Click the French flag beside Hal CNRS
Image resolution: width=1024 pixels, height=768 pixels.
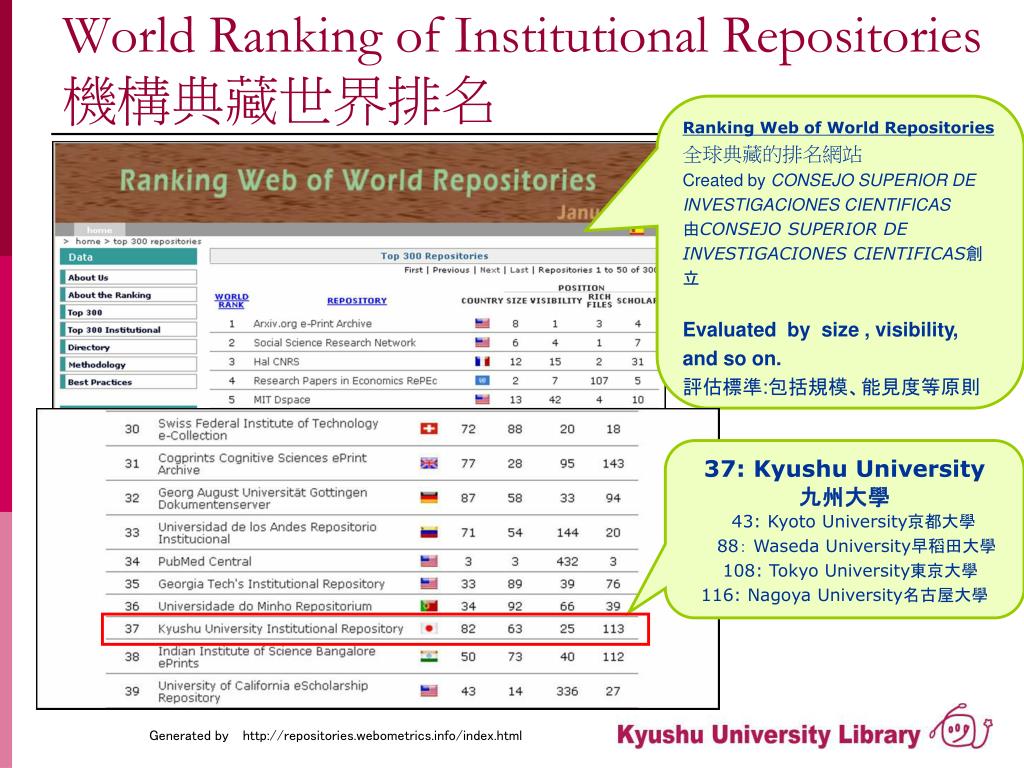[482, 361]
